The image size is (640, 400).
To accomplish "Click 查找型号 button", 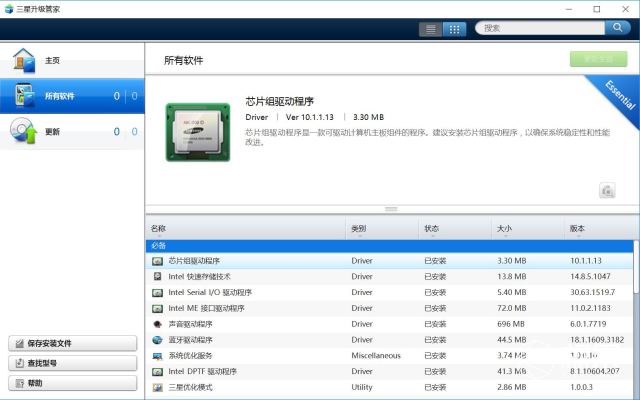I will [x=73, y=363].
